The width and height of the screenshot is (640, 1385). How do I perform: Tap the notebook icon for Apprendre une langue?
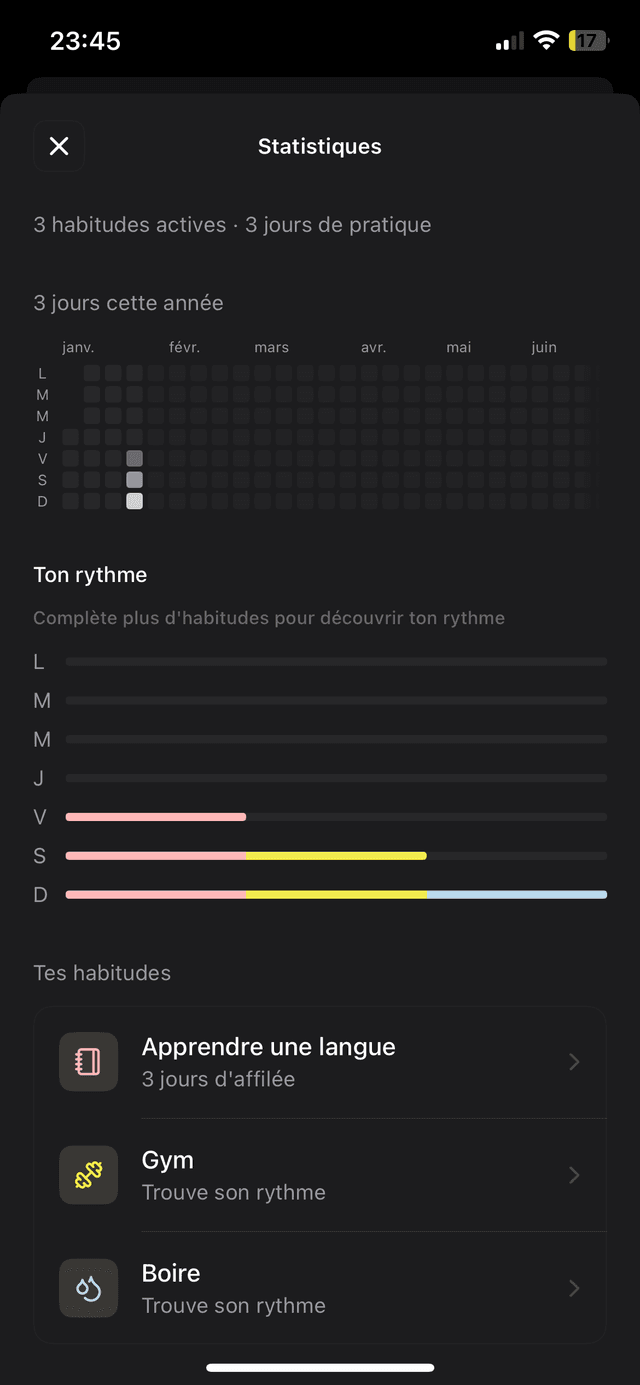tap(88, 1061)
